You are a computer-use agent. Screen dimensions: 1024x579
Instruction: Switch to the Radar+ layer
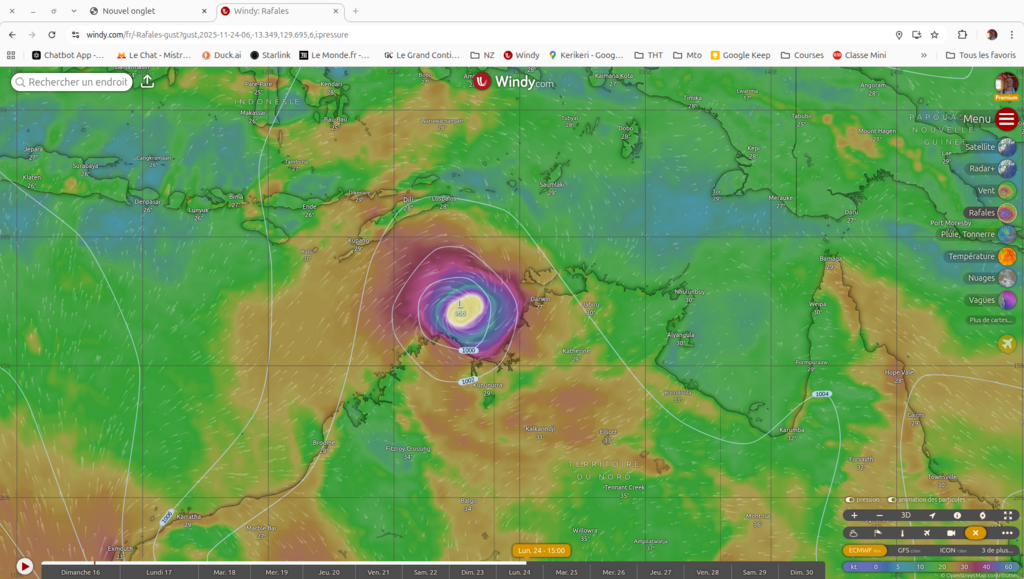tap(1006, 169)
